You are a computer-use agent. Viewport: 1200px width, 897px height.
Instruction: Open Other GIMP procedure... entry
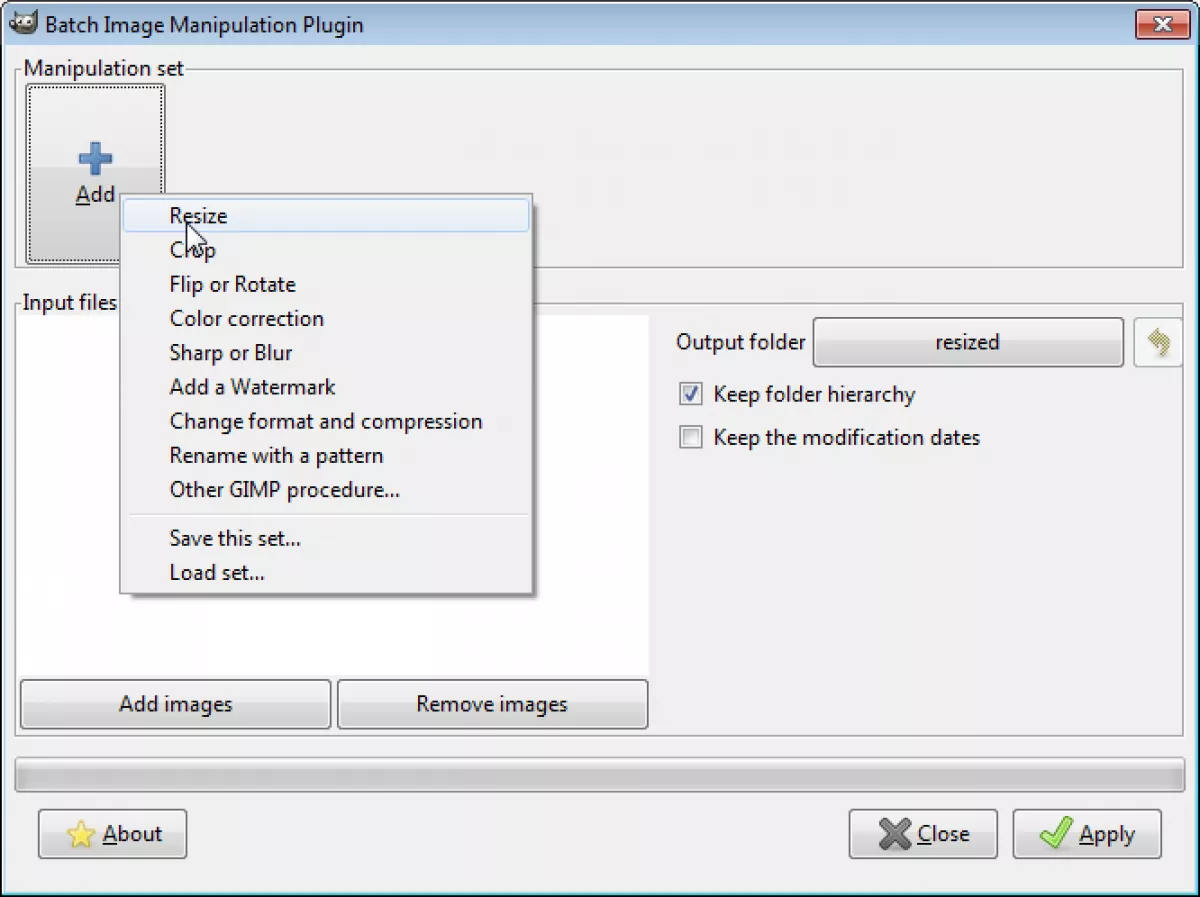[326, 490]
